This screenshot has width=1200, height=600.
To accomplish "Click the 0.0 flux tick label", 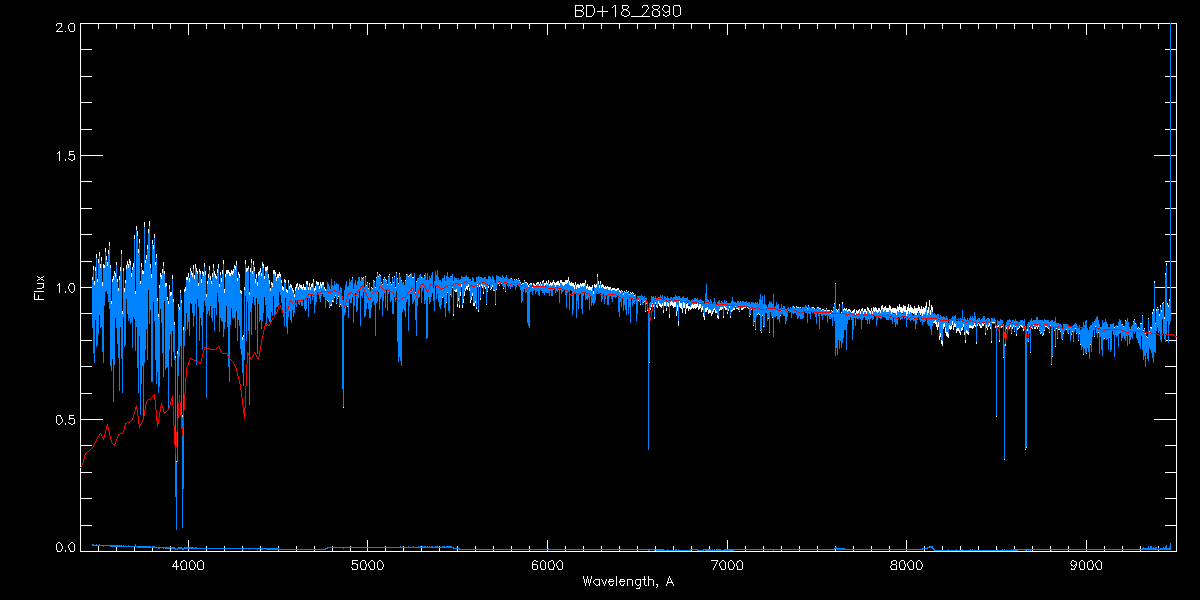I will 65,548.
